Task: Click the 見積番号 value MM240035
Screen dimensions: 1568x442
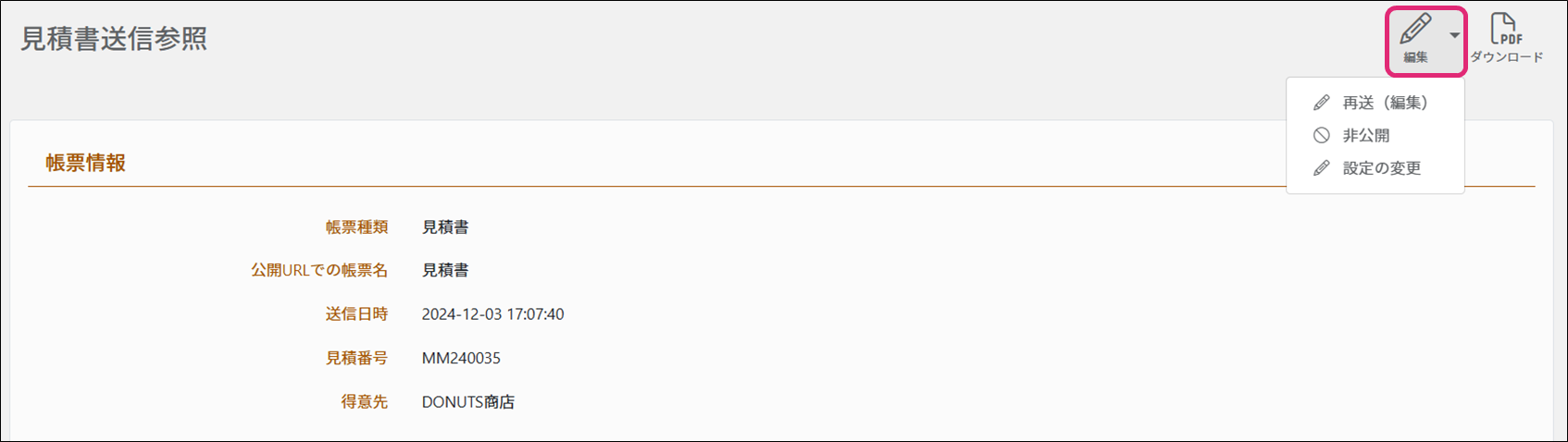Action: (x=461, y=358)
